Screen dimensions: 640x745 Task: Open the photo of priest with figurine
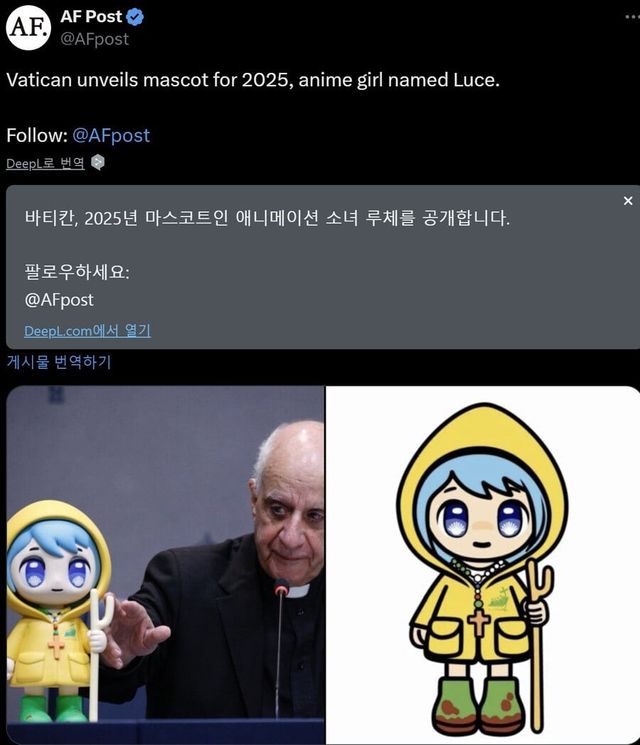click(x=165, y=565)
